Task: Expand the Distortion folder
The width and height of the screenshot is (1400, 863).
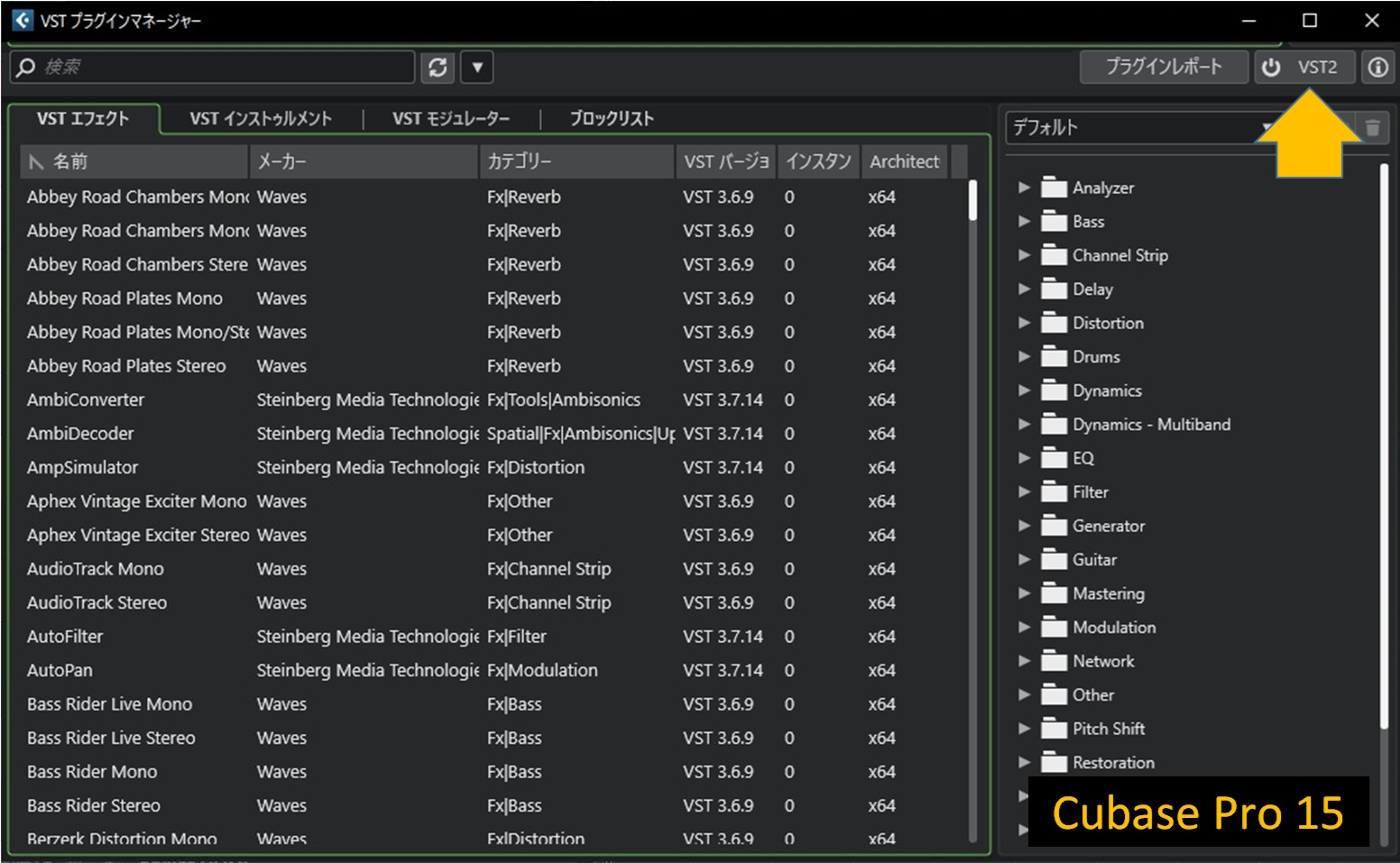Action: 1024,323
